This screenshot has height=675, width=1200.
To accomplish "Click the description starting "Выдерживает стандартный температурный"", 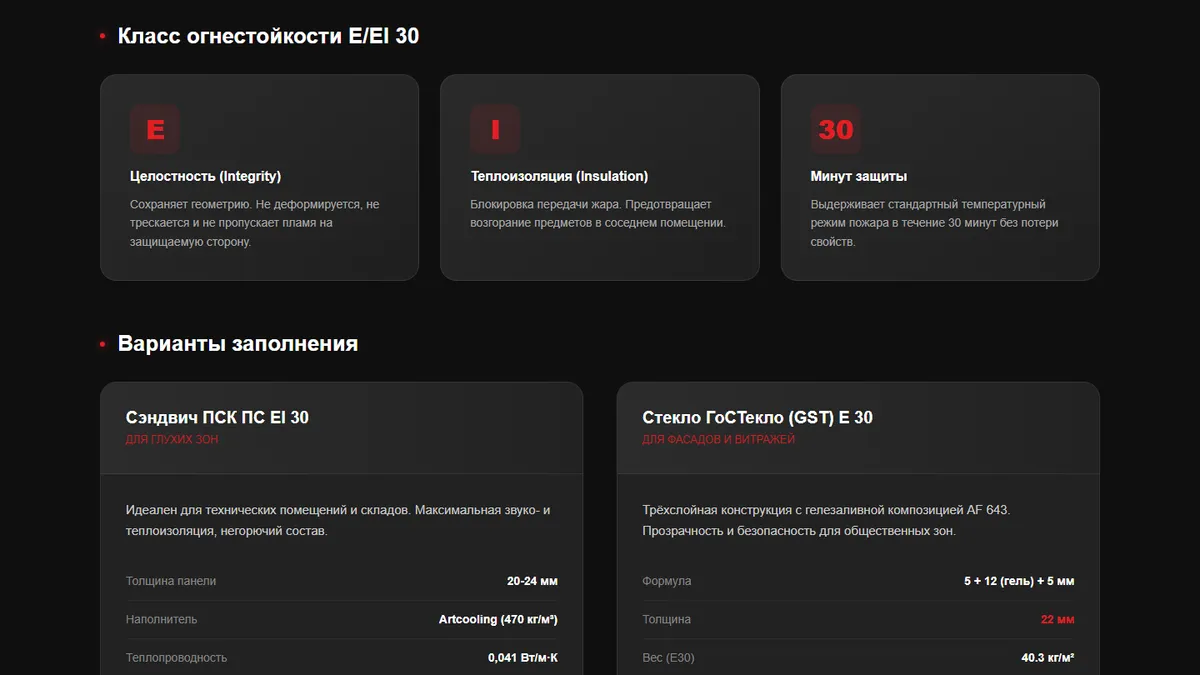I will click(935, 223).
